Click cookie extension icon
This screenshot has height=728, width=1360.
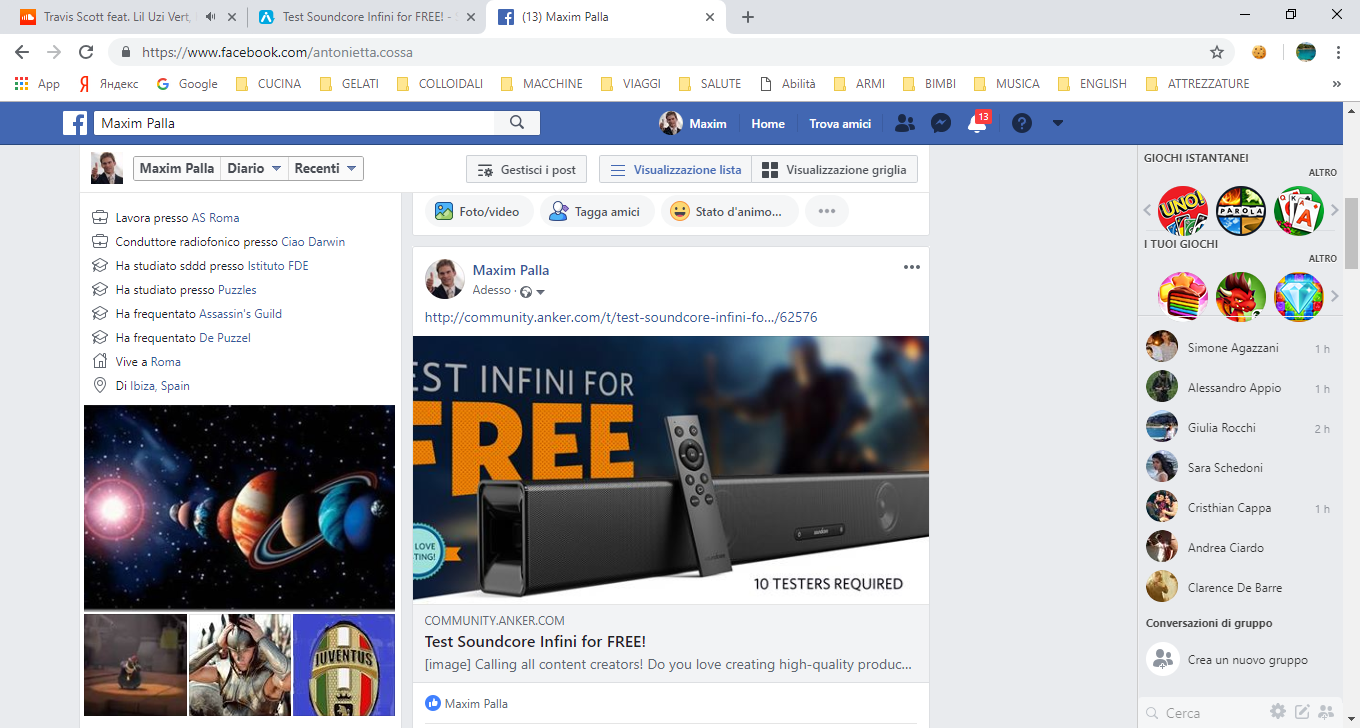pyautogui.click(x=1259, y=52)
